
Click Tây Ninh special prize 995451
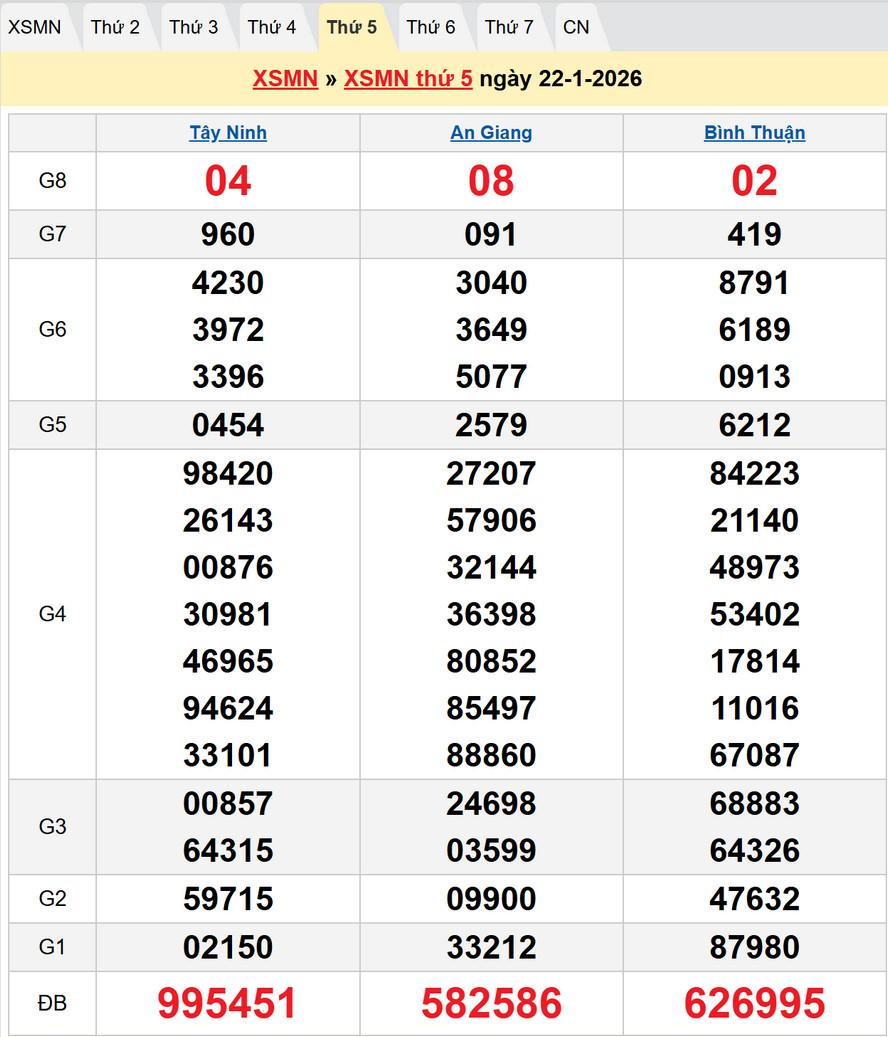228,1003
